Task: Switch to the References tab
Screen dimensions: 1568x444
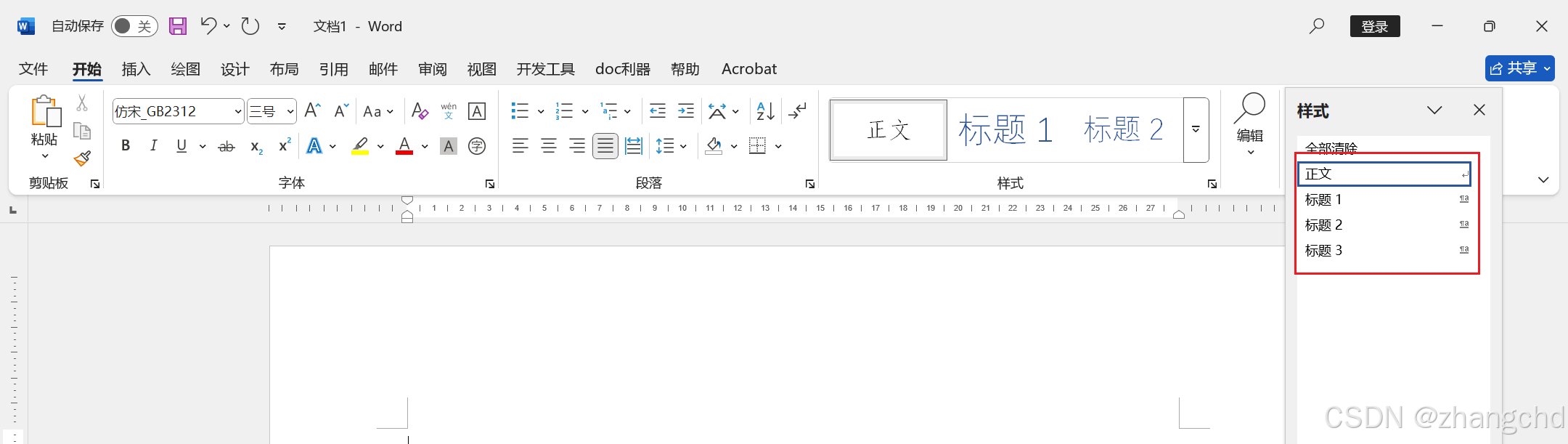Action: (334, 69)
